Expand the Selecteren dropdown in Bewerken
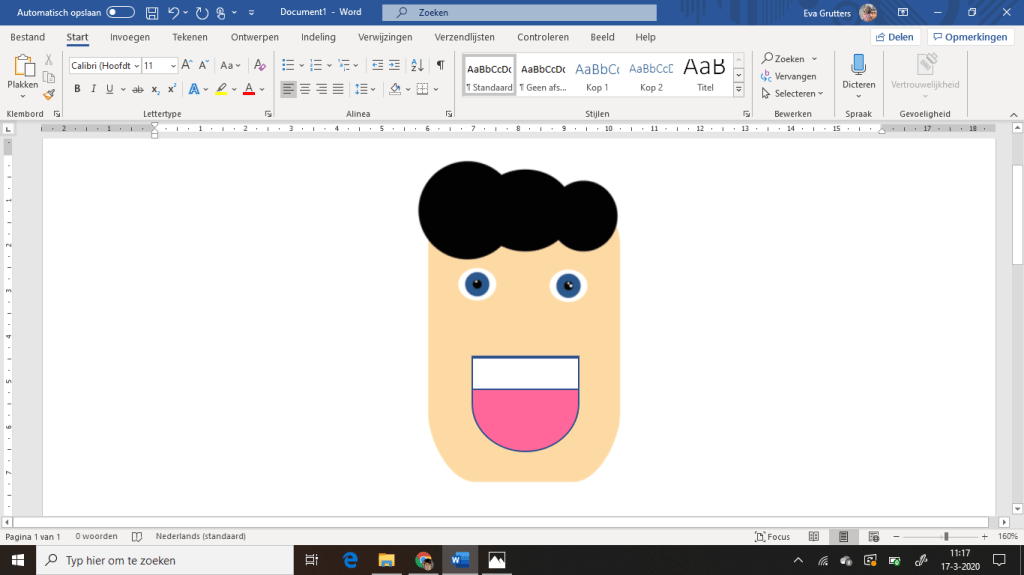1024x575 pixels. coord(797,93)
